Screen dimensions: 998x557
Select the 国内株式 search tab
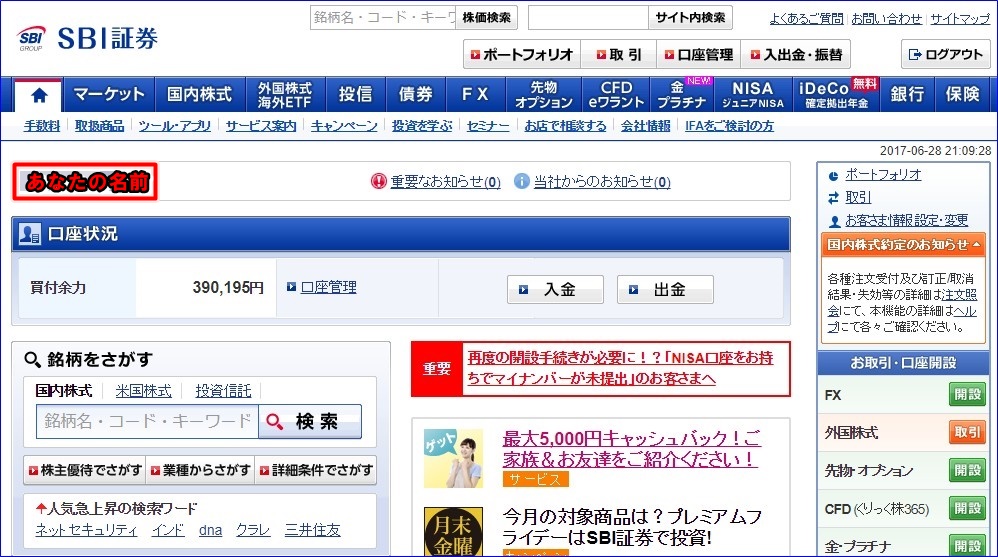point(64,391)
